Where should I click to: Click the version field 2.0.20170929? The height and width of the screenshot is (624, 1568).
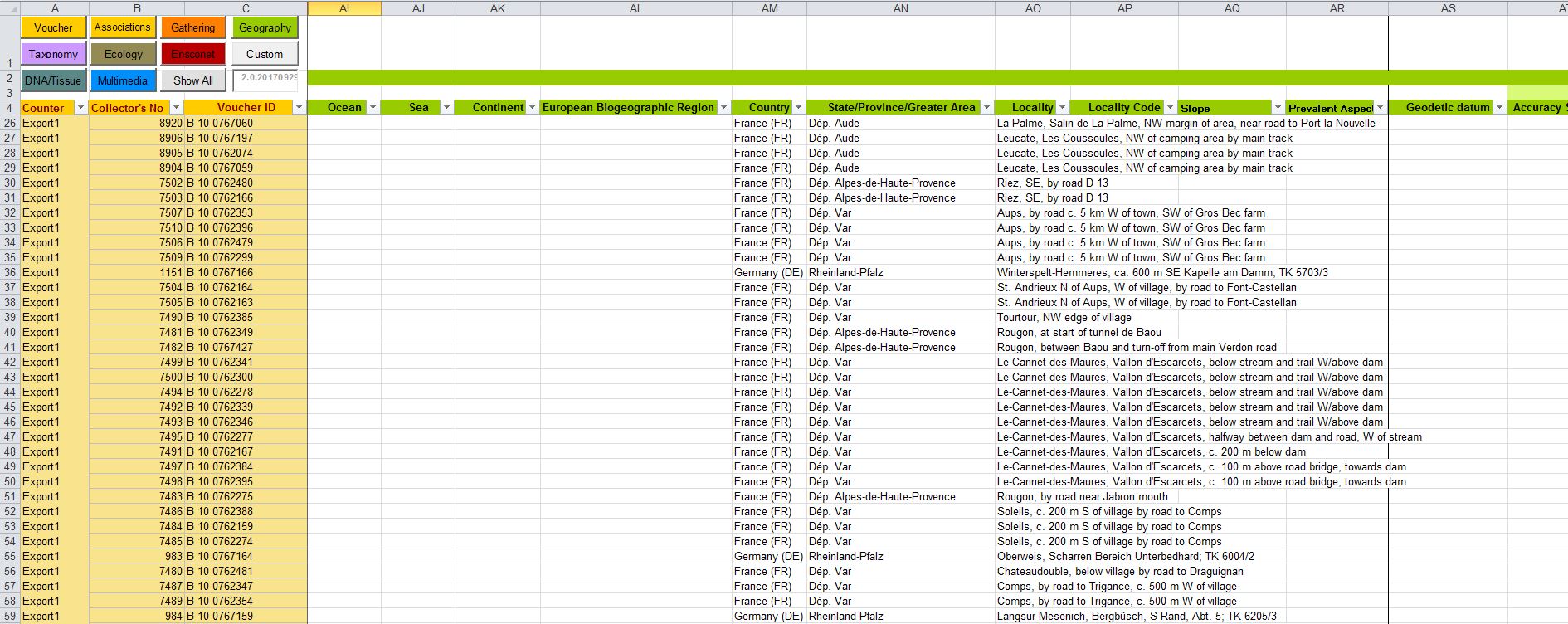(265, 80)
